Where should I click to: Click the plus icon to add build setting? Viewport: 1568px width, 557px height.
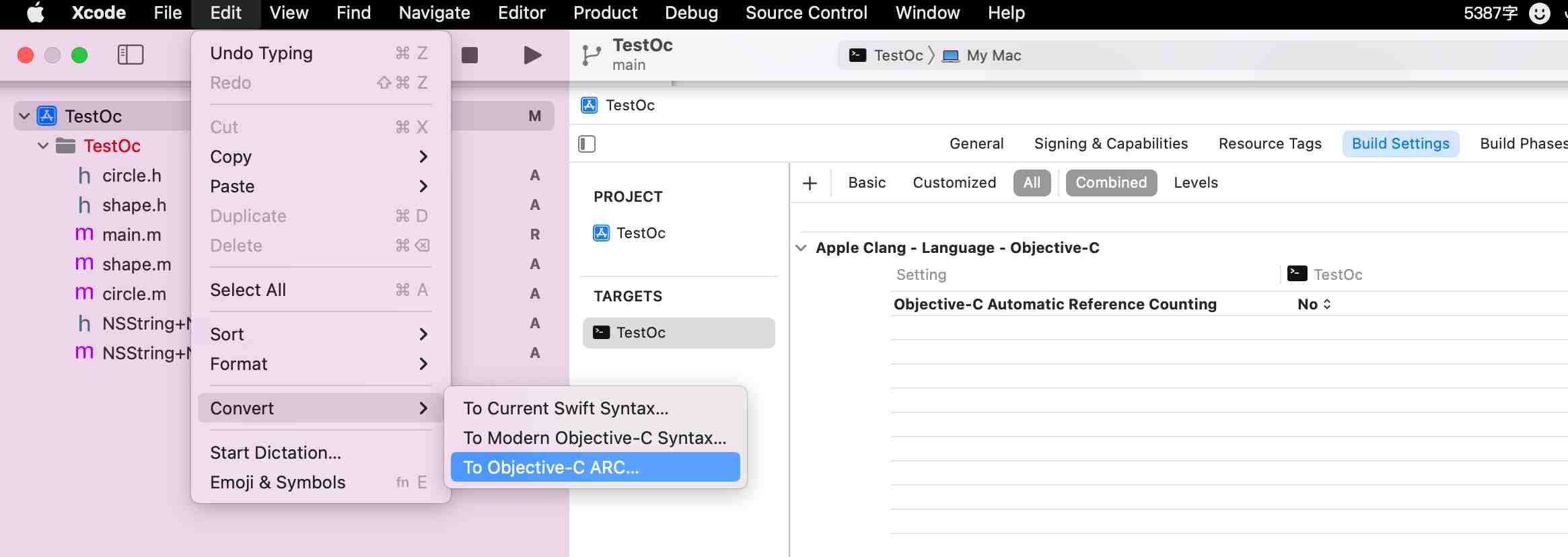(810, 183)
